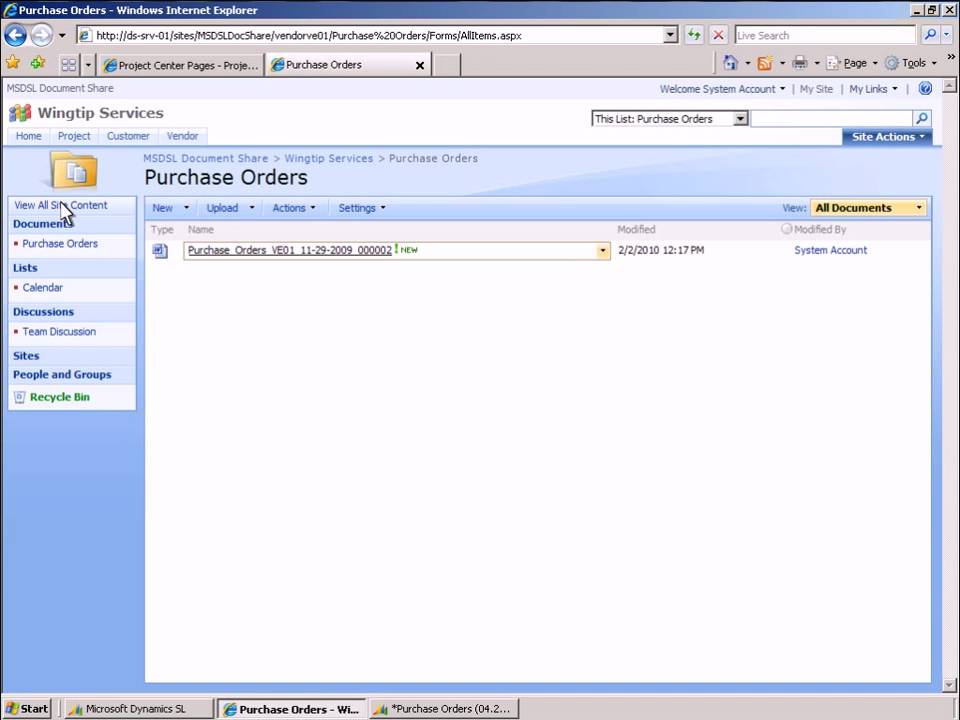Switch to the Home navigation tab
This screenshot has width=960, height=720.
tap(29, 136)
